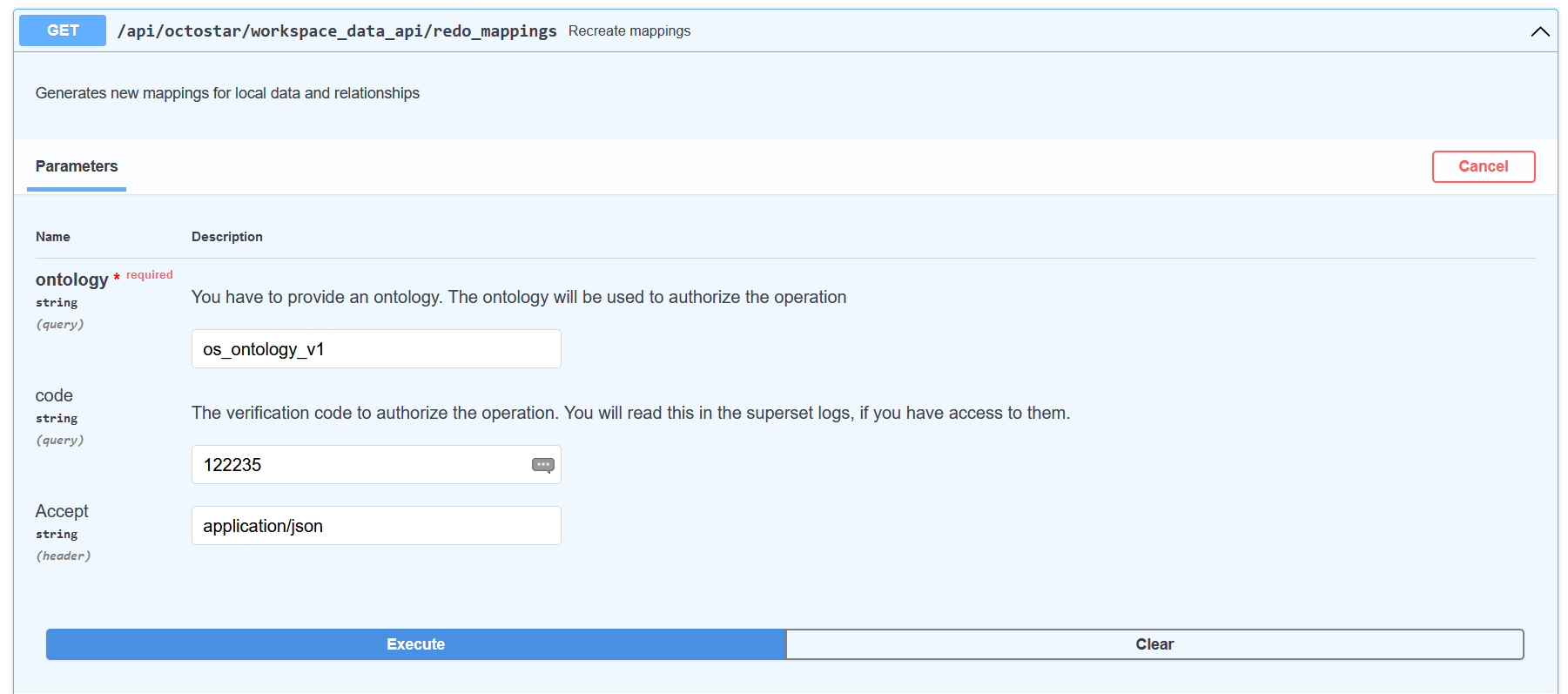The height and width of the screenshot is (694, 1568).
Task: Click the Recreate mappings summary text
Action: [x=629, y=31]
